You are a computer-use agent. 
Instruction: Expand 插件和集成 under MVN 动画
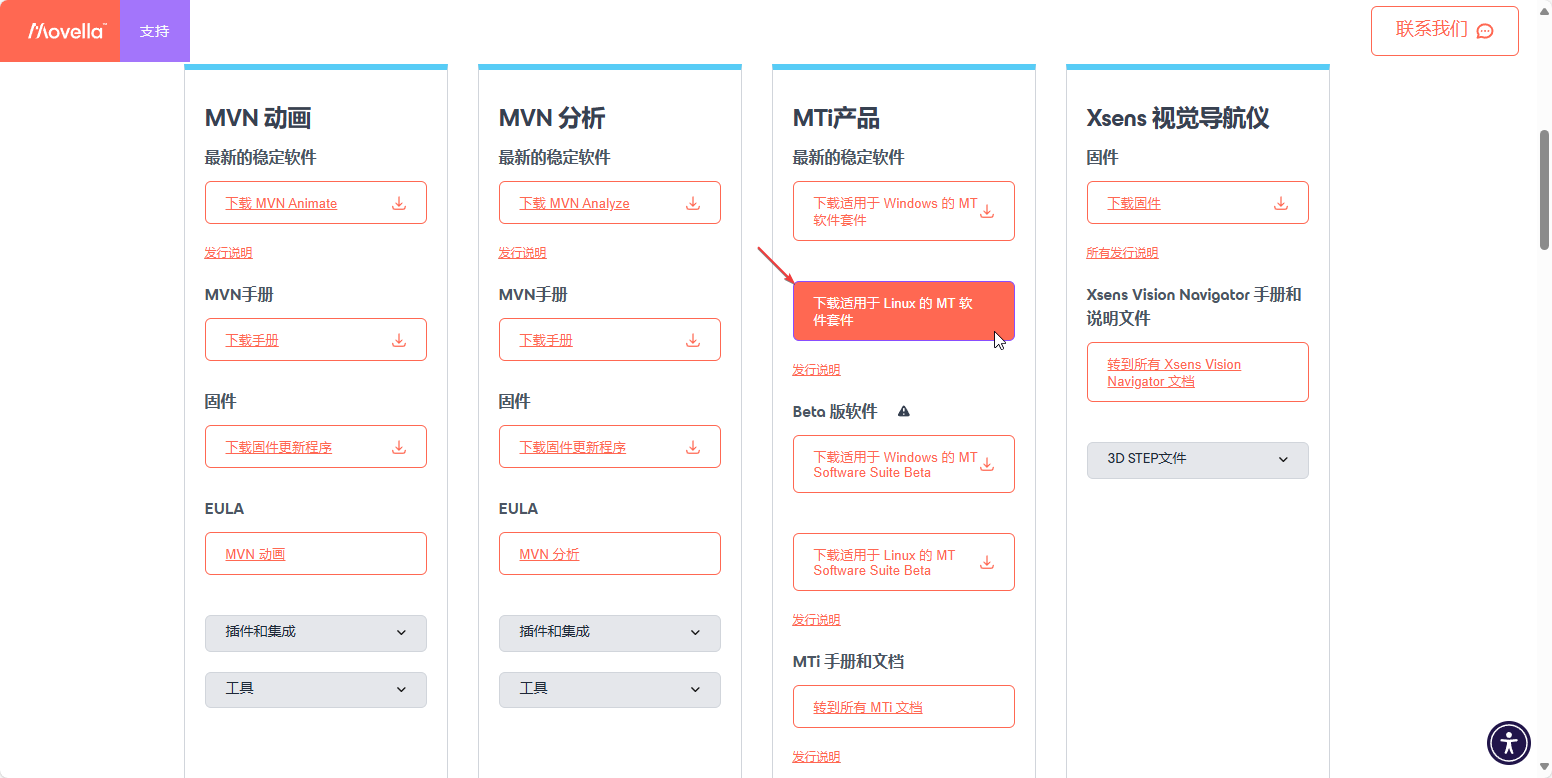click(x=316, y=633)
